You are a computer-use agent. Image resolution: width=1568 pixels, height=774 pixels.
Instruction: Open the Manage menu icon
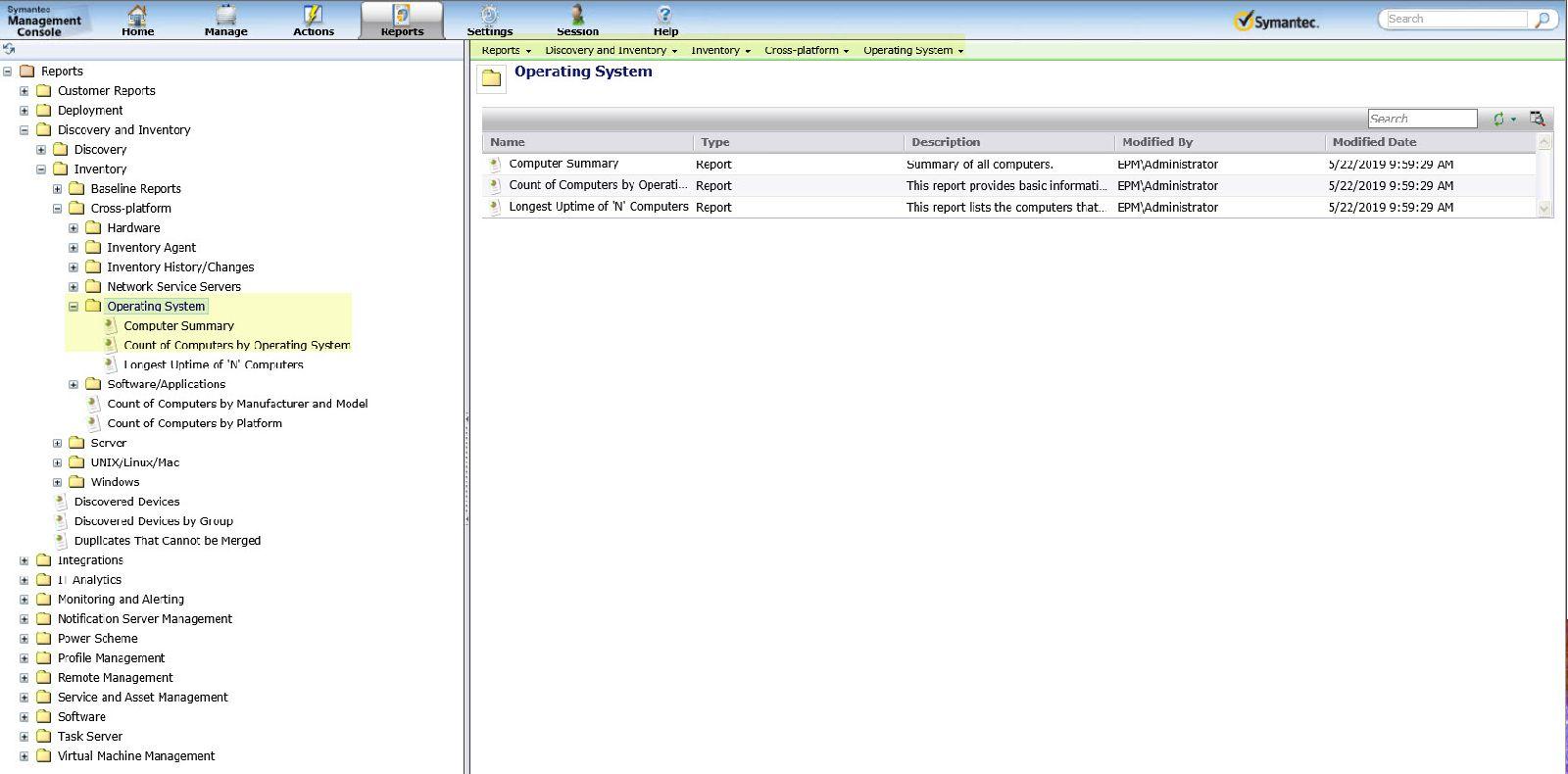[x=226, y=15]
